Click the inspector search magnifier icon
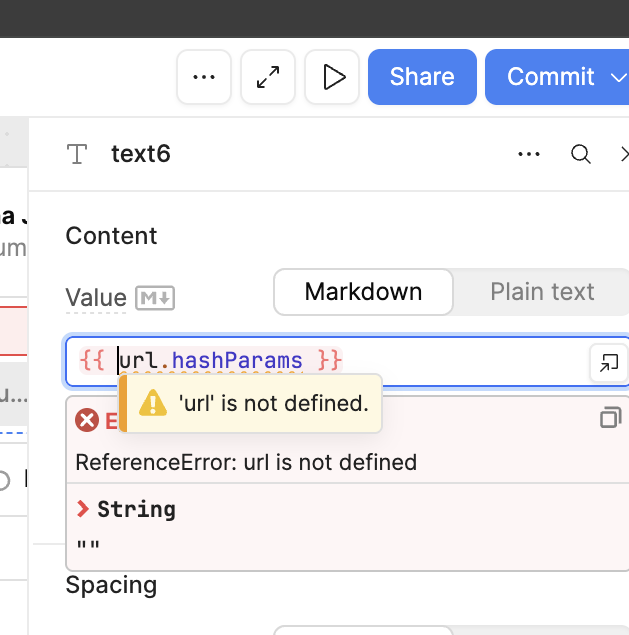This screenshot has width=629, height=635. click(580, 154)
